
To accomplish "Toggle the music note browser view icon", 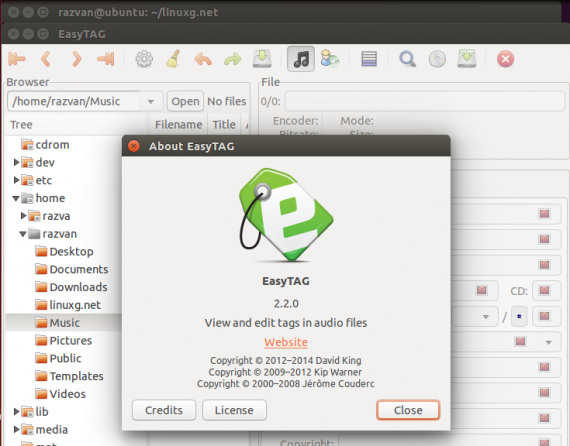I will [301, 59].
